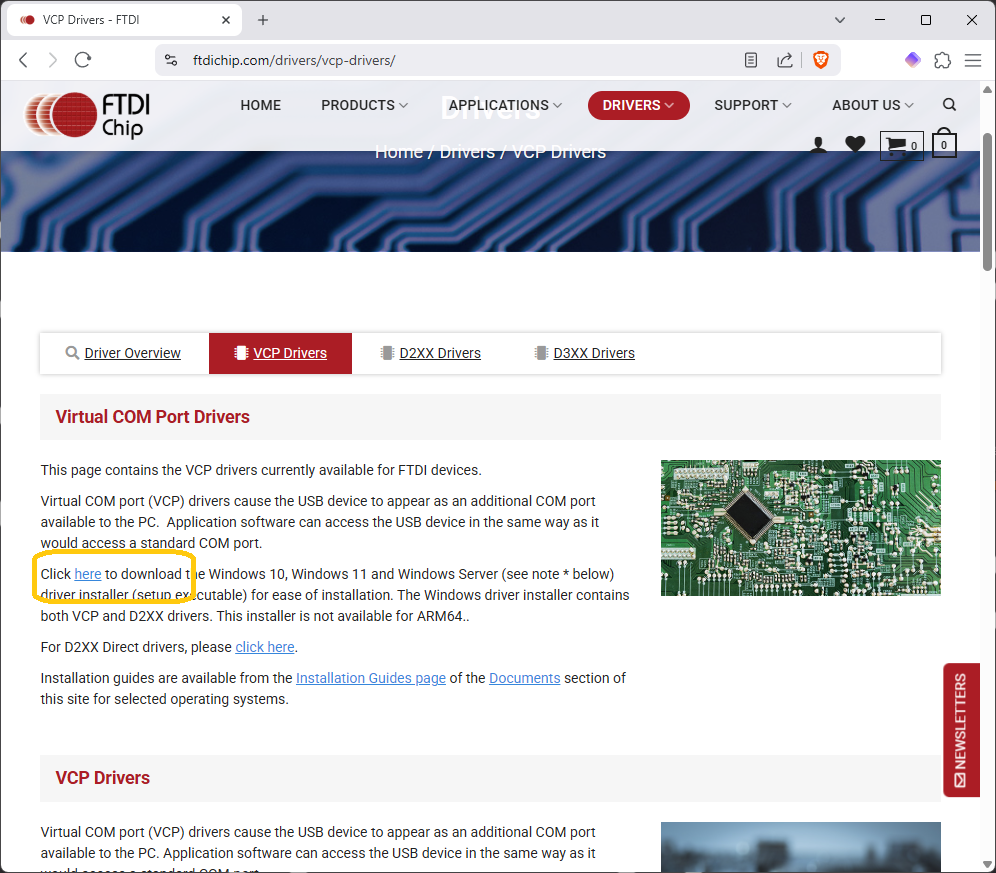Click the browser back arrow
This screenshot has width=996, height=873.
(24, 60)
